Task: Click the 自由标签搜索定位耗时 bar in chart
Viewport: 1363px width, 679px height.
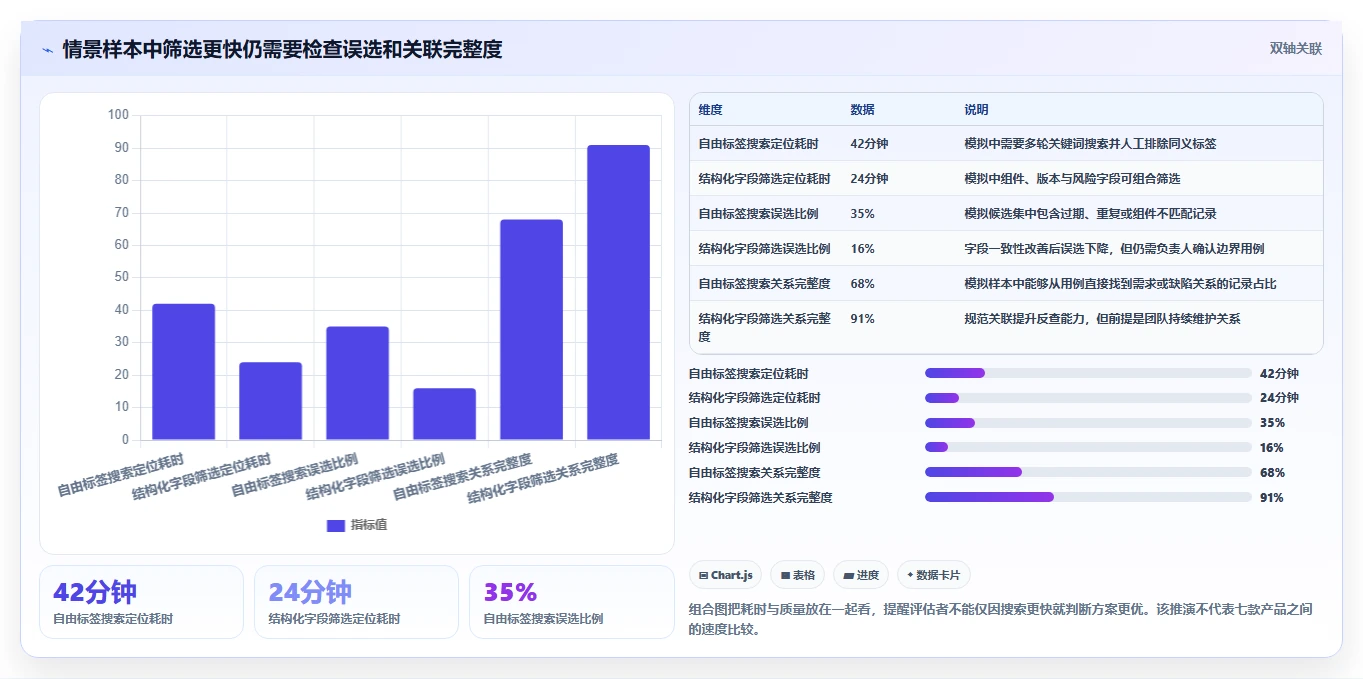Action: coord(183,372)
